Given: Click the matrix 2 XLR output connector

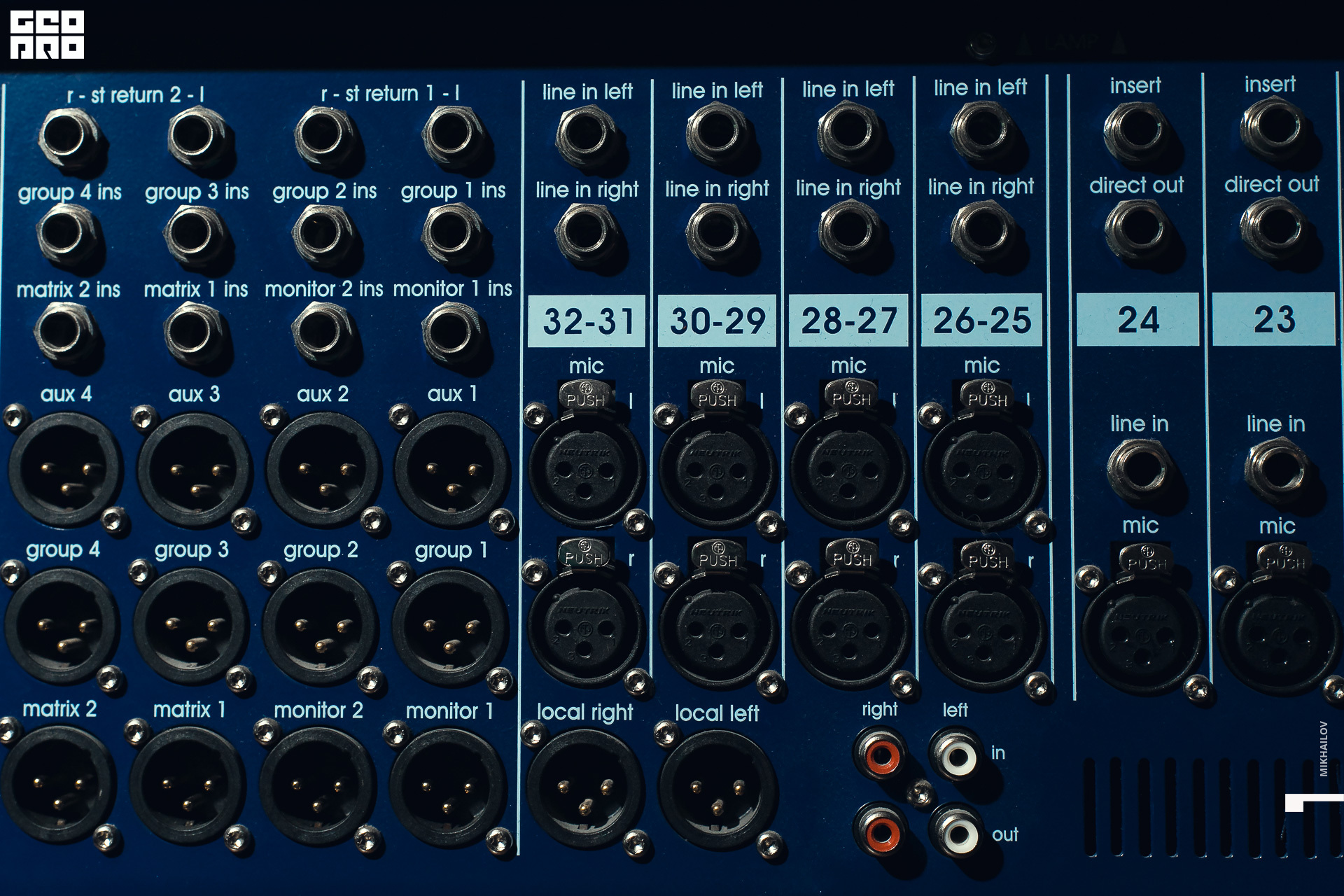Looking at the screenshot, I should pyautogui.click(x=59, y=785).
